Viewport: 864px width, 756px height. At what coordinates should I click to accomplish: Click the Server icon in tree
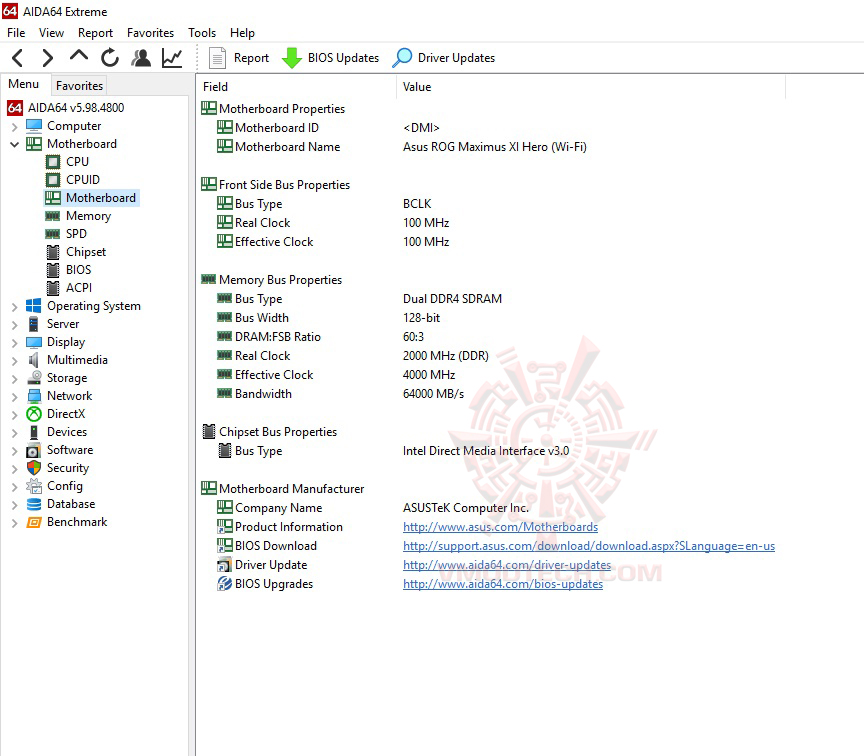pyautogui.click(x=34, y=324)
